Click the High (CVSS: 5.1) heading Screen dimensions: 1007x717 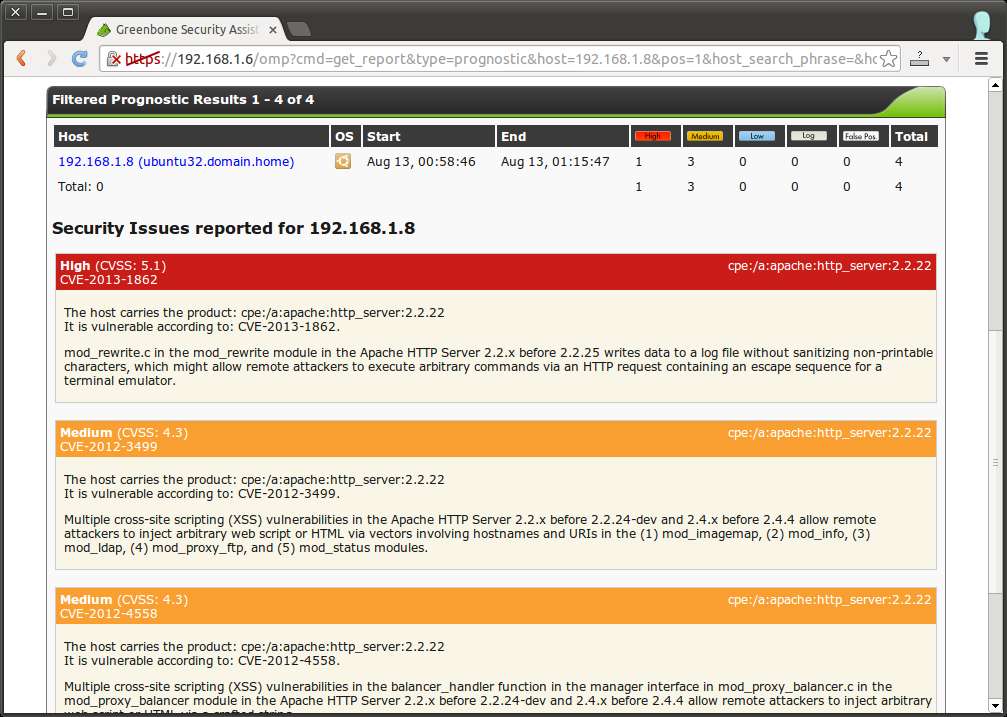113,265
